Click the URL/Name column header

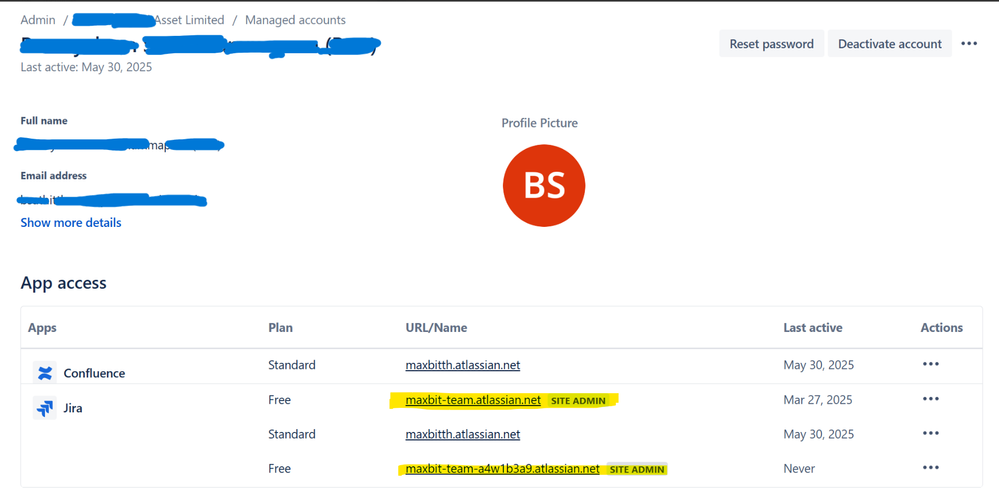(436, 328)
